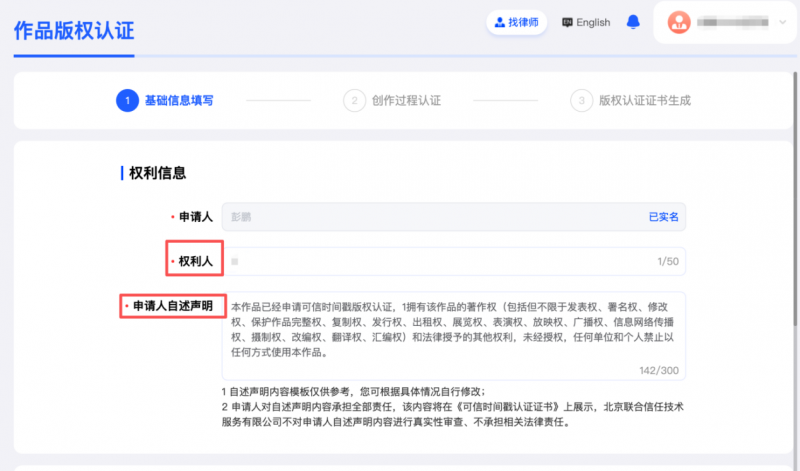The width and height of the screenshot is (800, 471).
Task: Click the 作品版权认证 page title
Action: point(73,28)
